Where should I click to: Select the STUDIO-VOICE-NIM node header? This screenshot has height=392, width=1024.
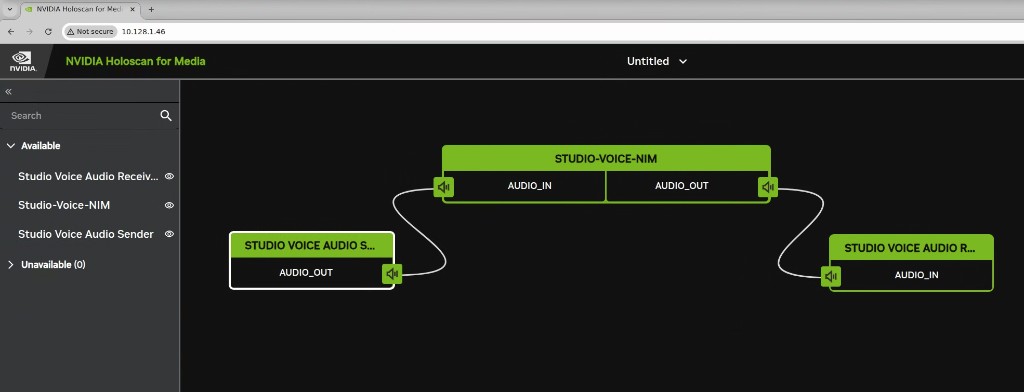pyautogui.click(x=606, y=159)
